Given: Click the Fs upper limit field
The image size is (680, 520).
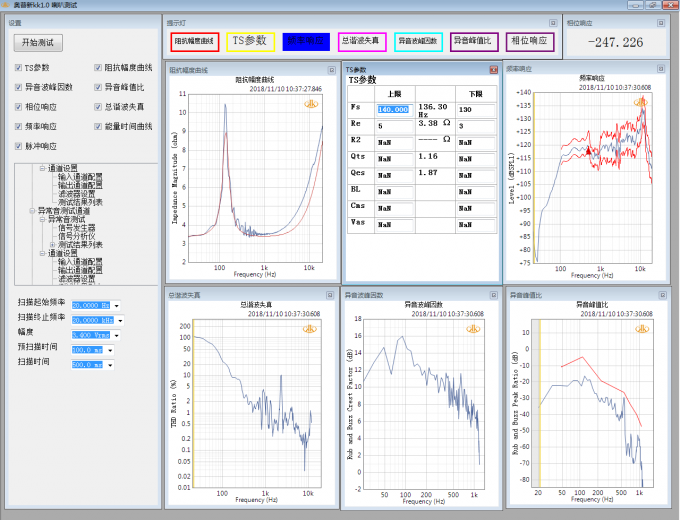Looking at the screenshot, I should (x=393, y=109).
